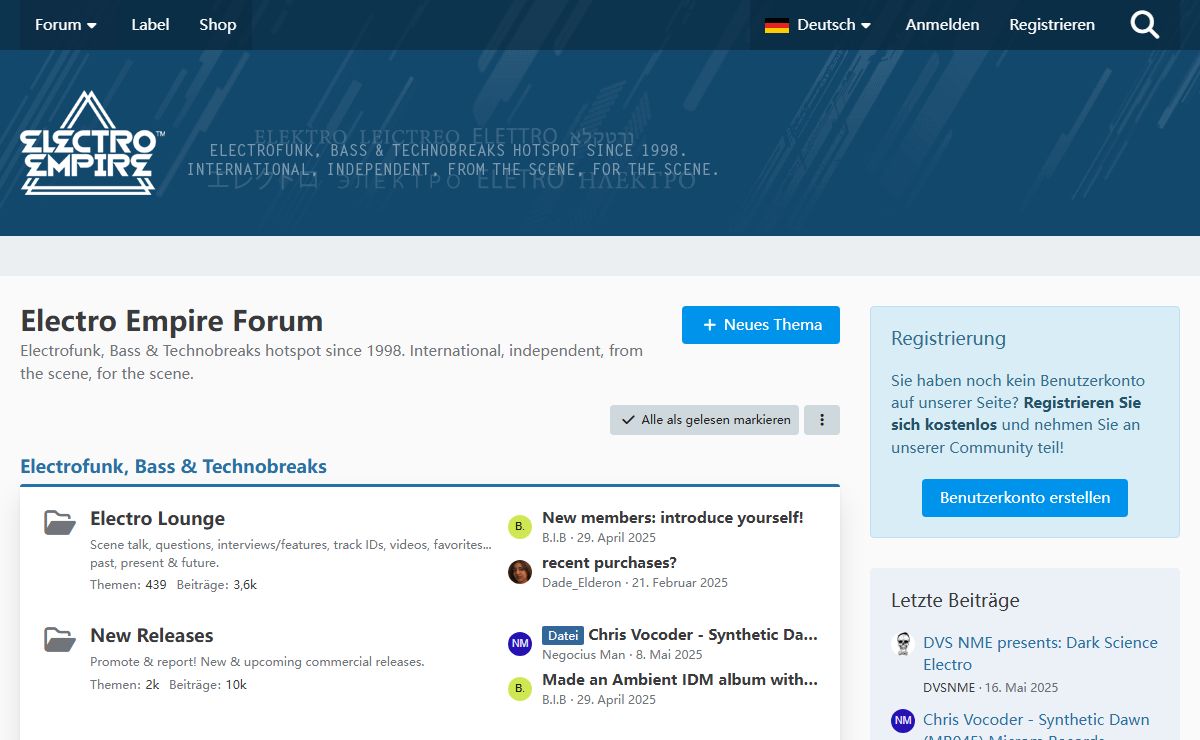Open Electrofunk, Bass & Technobreaks category heading
The width and height of the screenshot is (1200, 740).
click(173, 466)
